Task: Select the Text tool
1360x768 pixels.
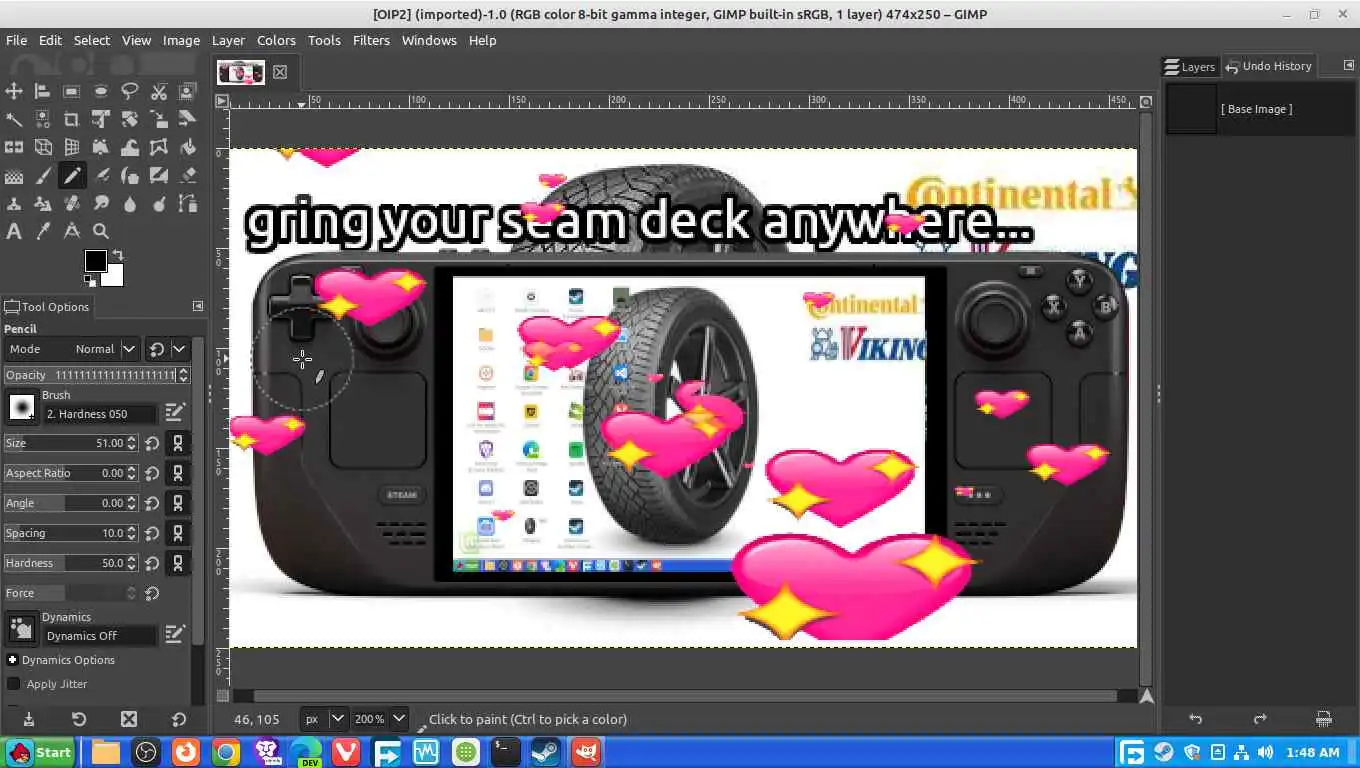Action: coord(14,231)
